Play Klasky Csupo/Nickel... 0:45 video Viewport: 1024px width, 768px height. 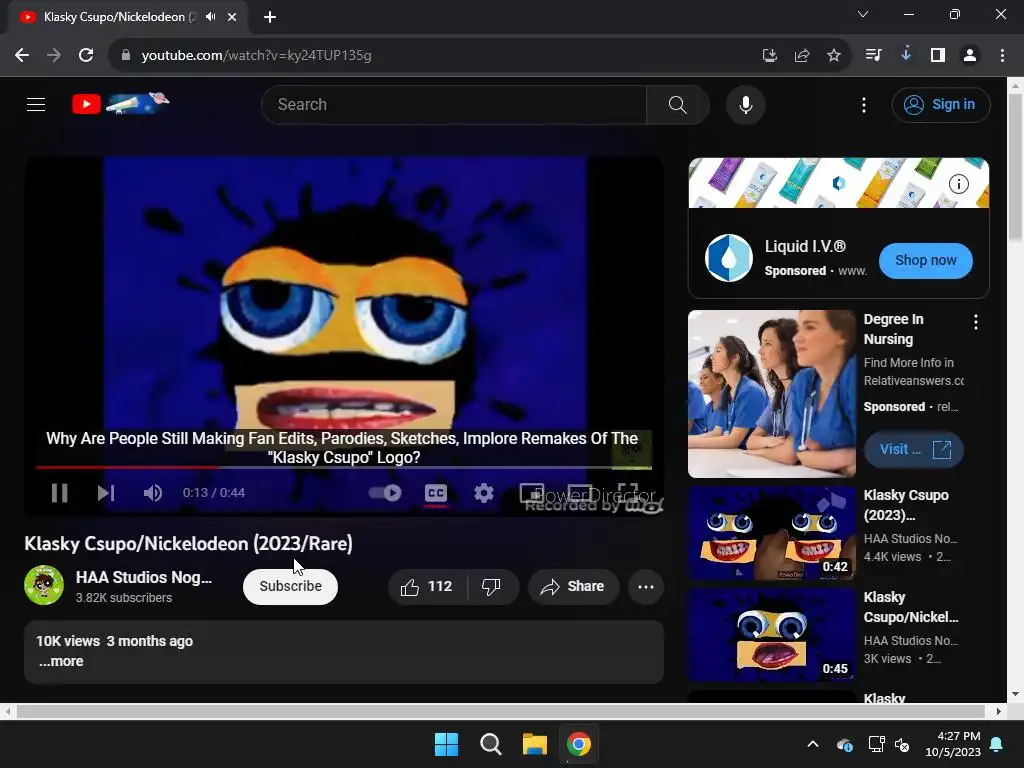pyautogui.click(x=771, y=635)
